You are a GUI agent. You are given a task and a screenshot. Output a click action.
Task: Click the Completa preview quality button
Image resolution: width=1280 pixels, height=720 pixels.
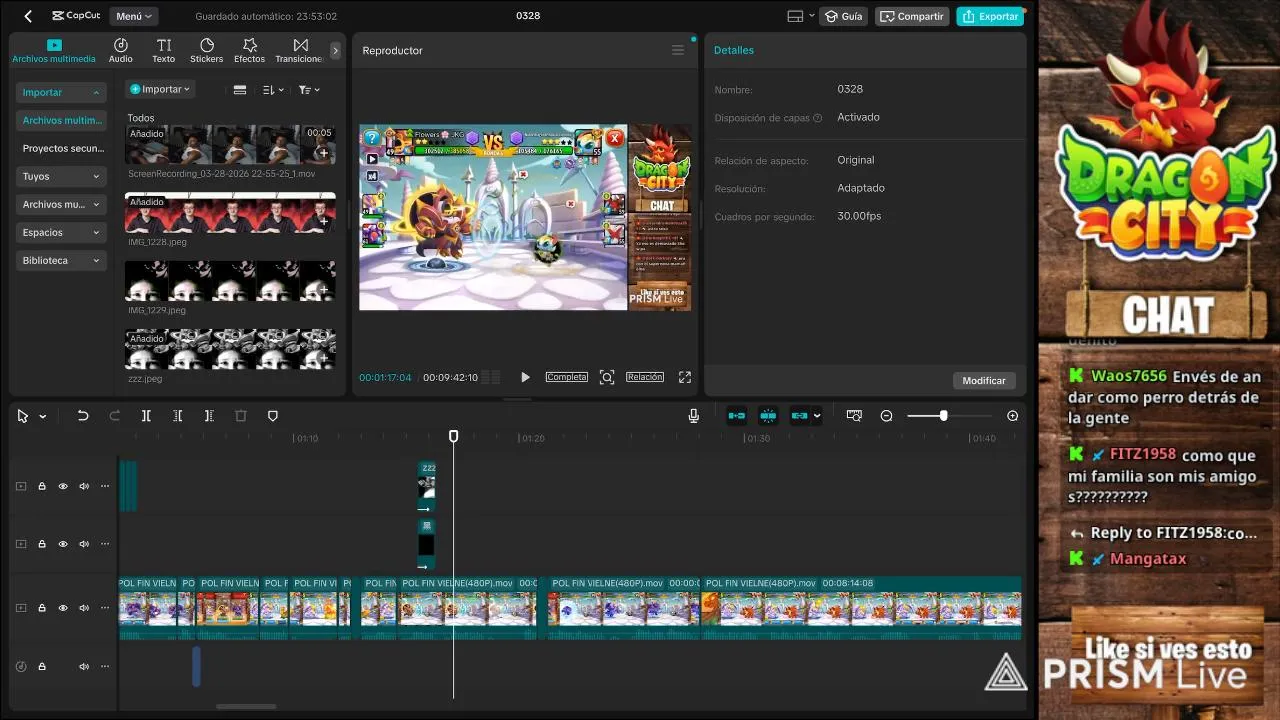pyautogui.click(x=566, y=377)
